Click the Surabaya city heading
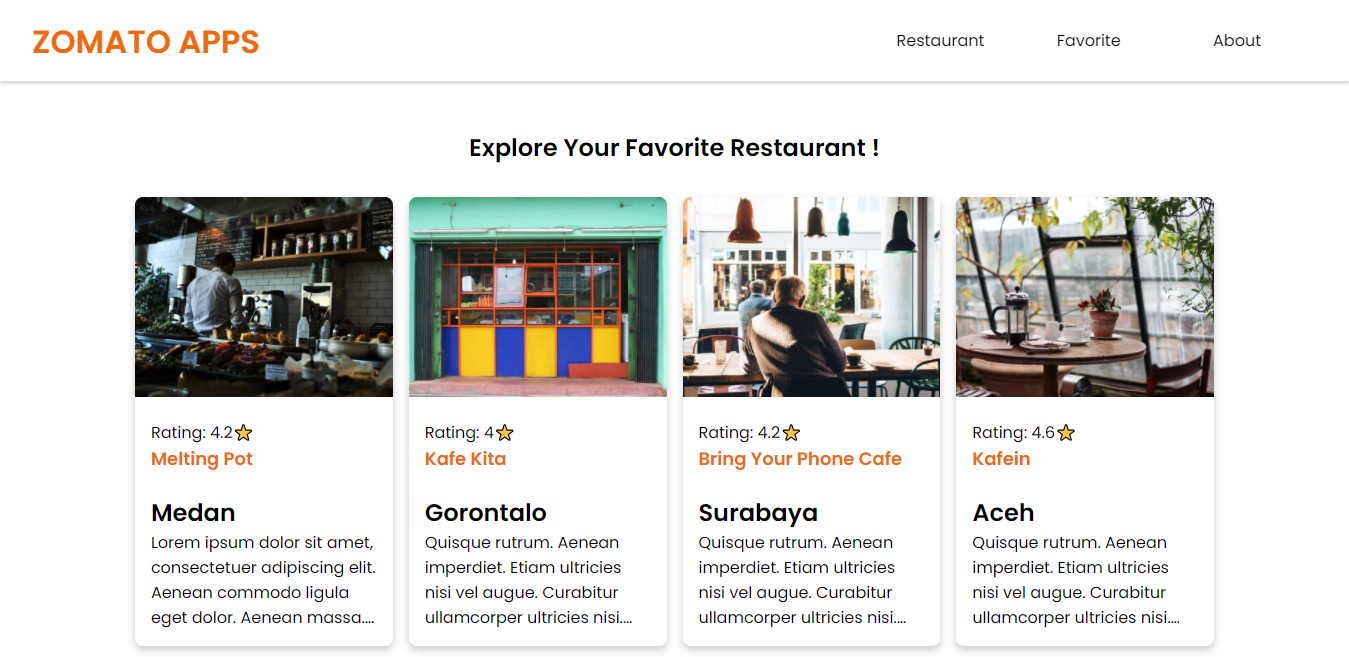Viewport: 1349px width, 657px height. pos(758,513)
